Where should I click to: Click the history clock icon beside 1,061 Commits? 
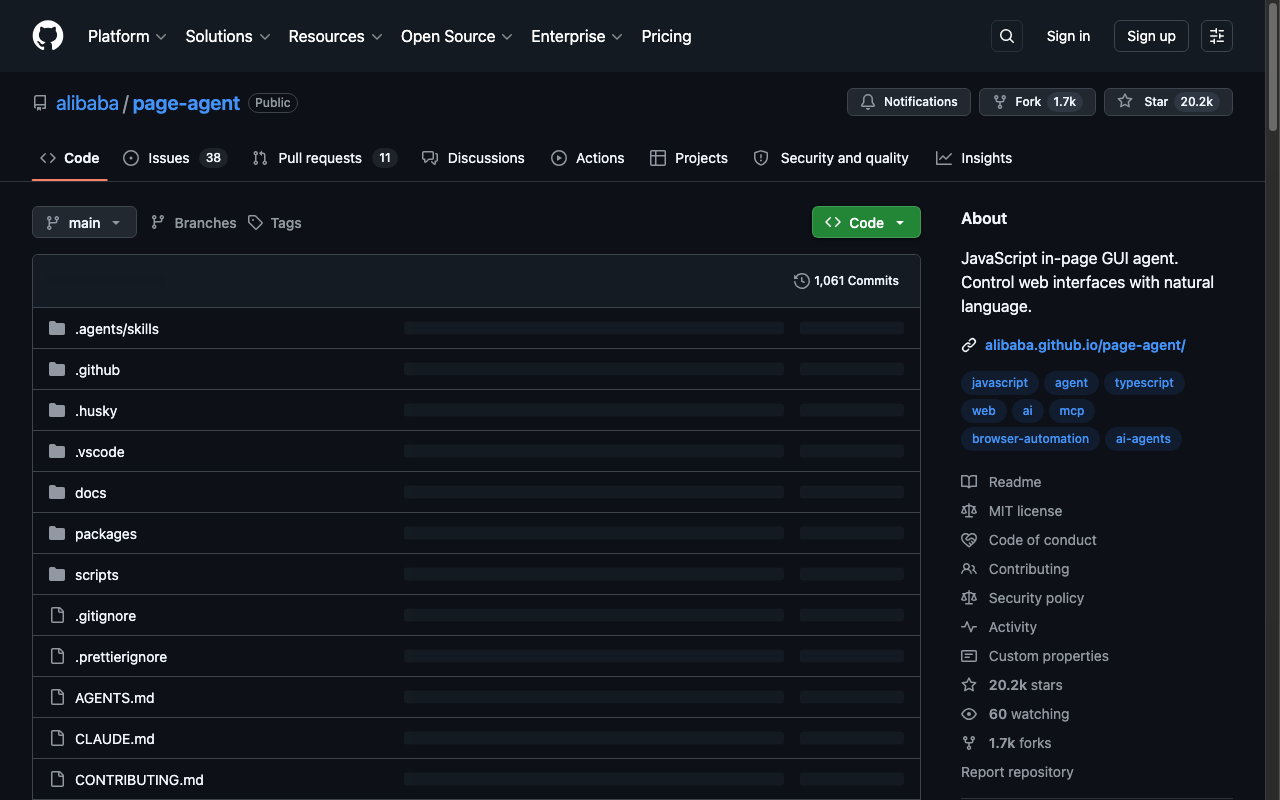802,281
